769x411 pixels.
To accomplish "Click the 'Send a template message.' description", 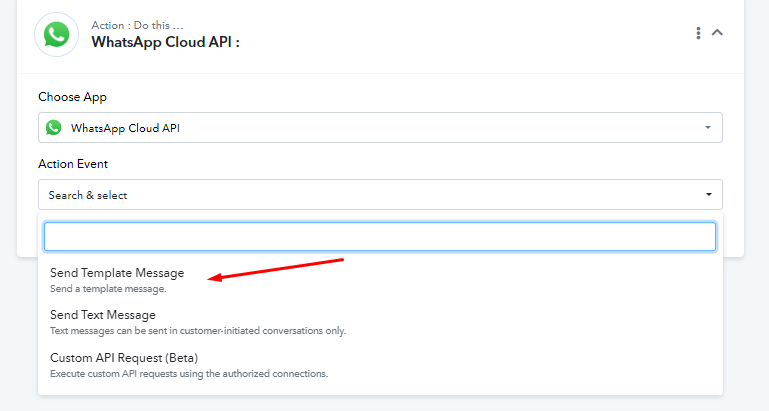I will pos(108,289).
